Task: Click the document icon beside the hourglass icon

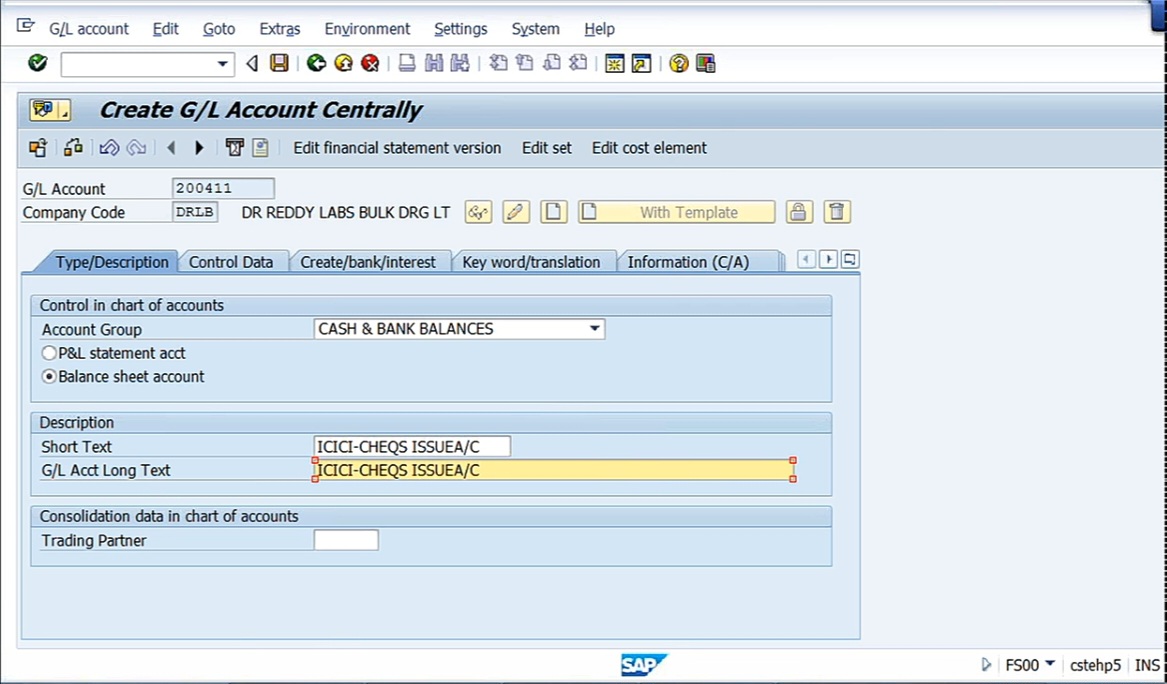Action: click(x=260, y=147)
